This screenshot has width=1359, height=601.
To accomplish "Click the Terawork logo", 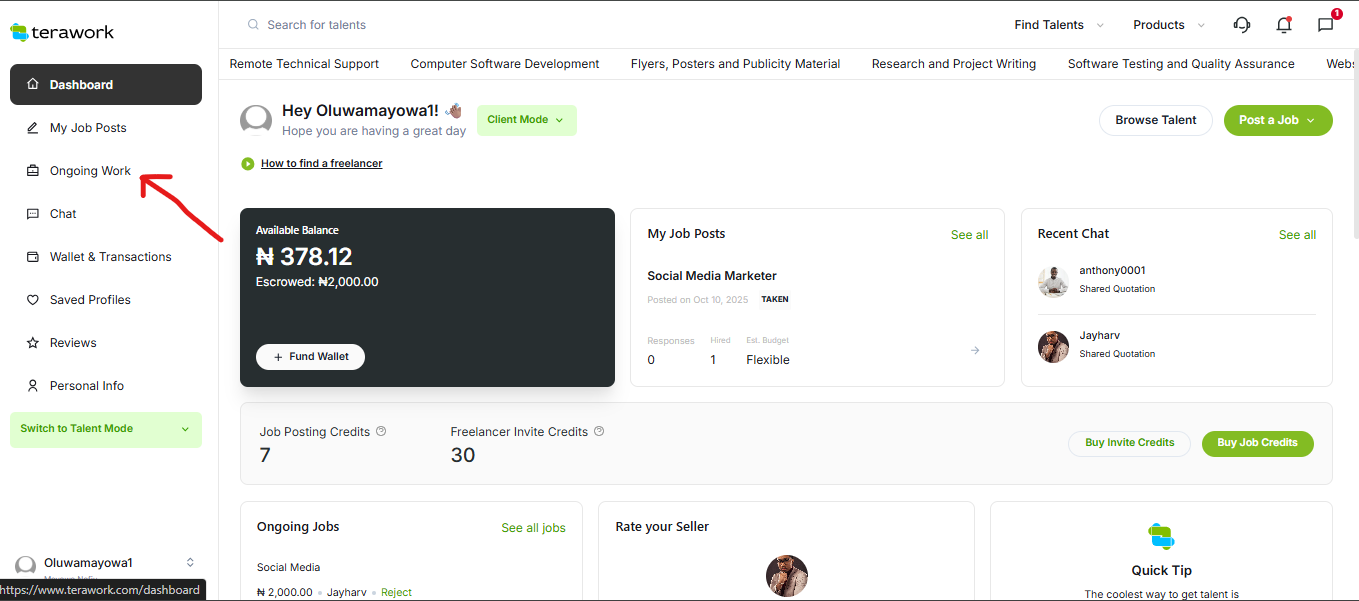I will 62,32.
